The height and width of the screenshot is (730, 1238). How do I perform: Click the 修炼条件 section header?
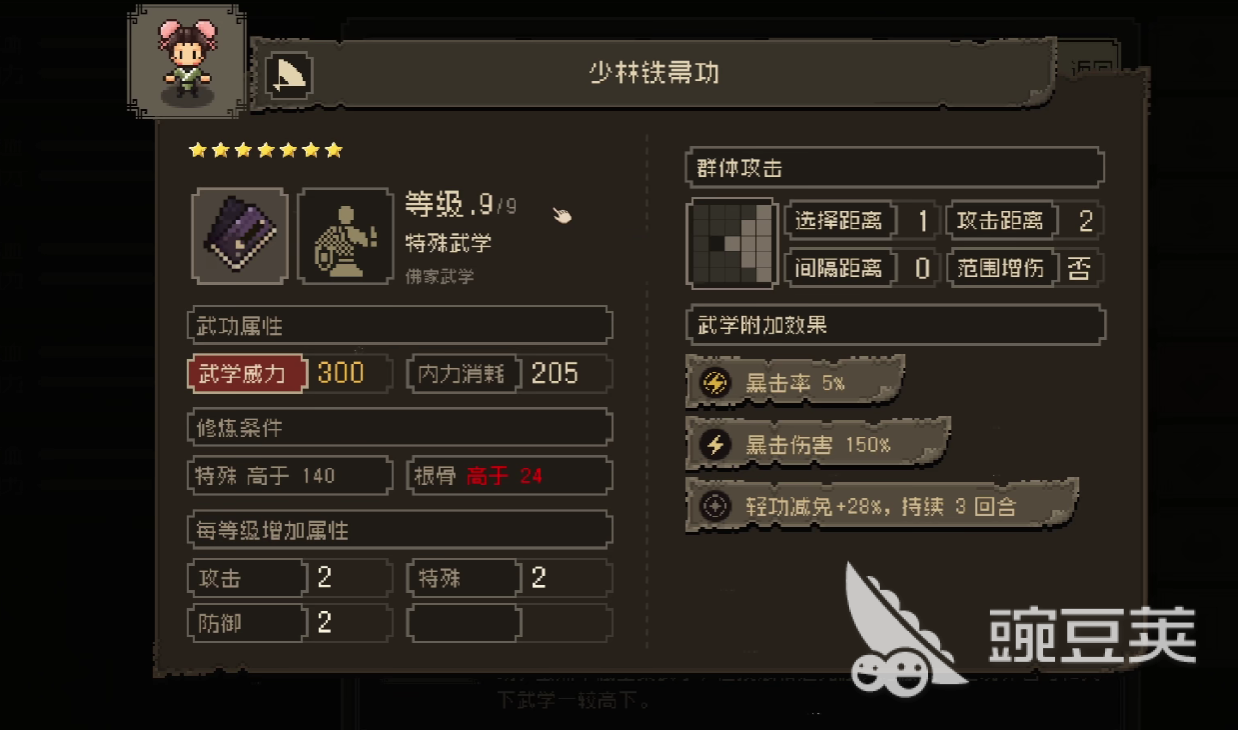pyautogui.click(x=400, y=427)
